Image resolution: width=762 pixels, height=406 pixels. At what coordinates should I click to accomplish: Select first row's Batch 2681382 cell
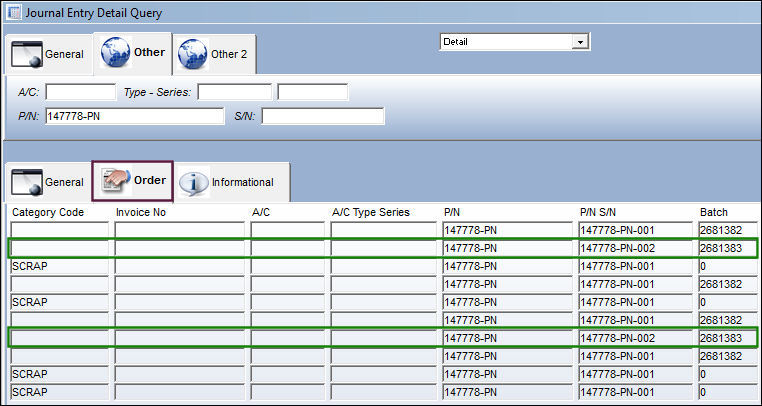pyautogui.click(x=727, y=230)
